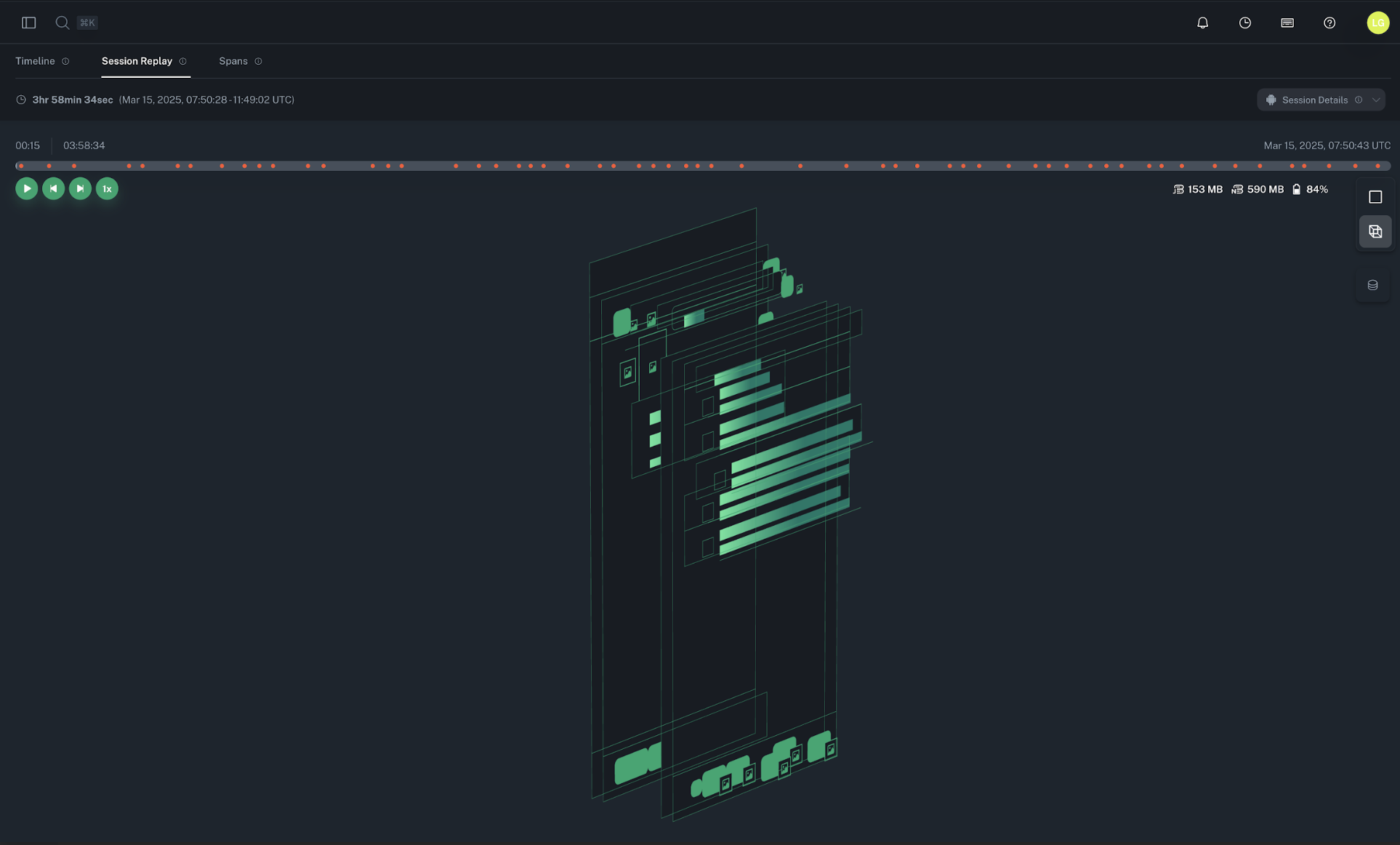Viewport: 1400px width, 845px height.
Task: View keyboard shortcuts from the top bar
Action: (x=1287, y=23)
